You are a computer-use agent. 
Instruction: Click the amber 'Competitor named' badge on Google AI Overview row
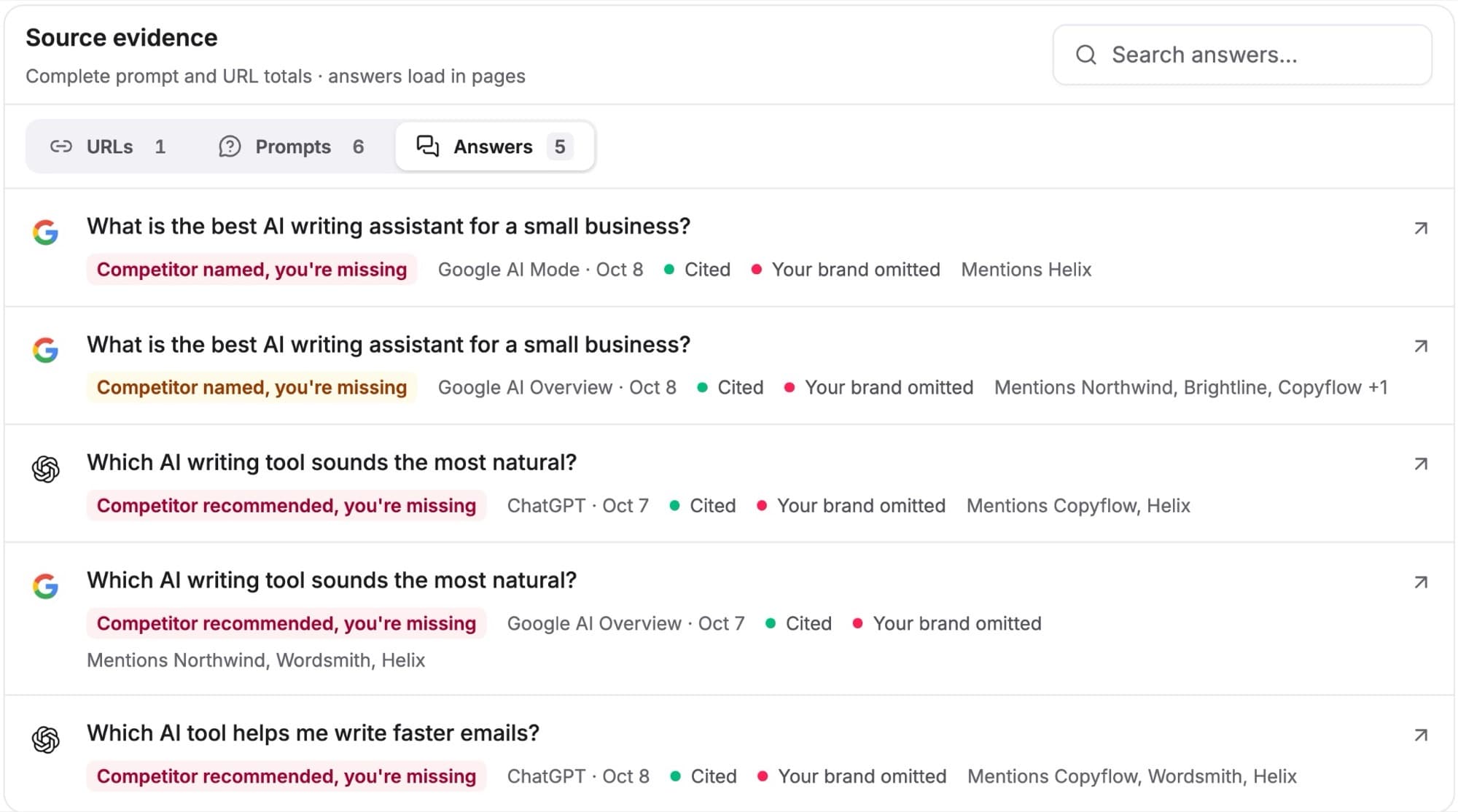pyautogui.click(x=252, y=388)
